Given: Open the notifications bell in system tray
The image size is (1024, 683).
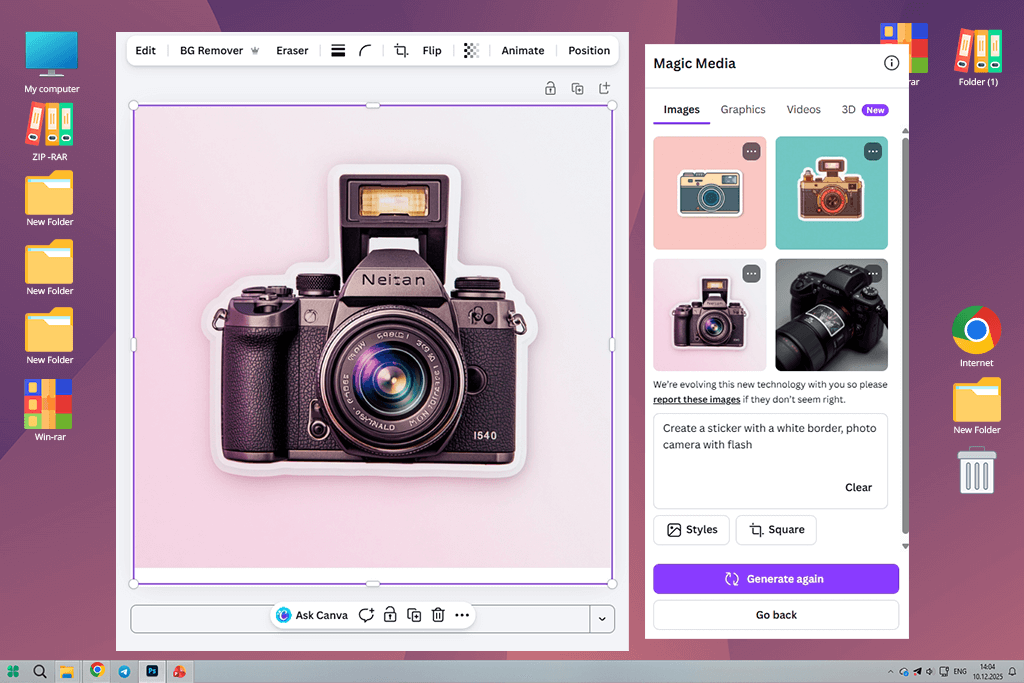Looking at the screenshot, I should click(x=1012, y=671).
